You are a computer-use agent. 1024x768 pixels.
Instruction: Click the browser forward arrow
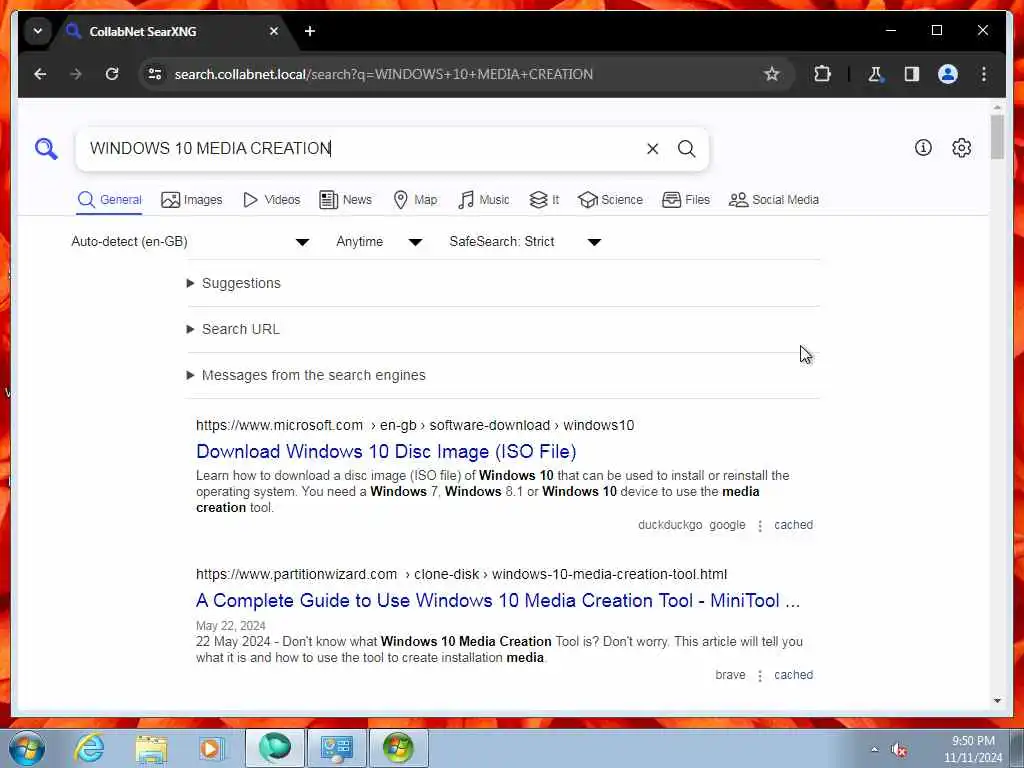point(76,74)
